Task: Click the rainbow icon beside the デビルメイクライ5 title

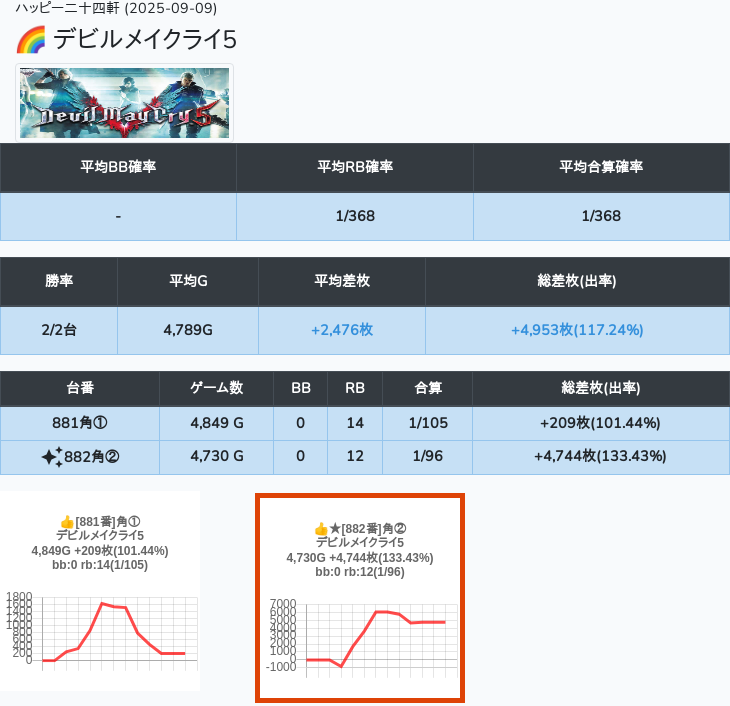Action: click(31, 40)
